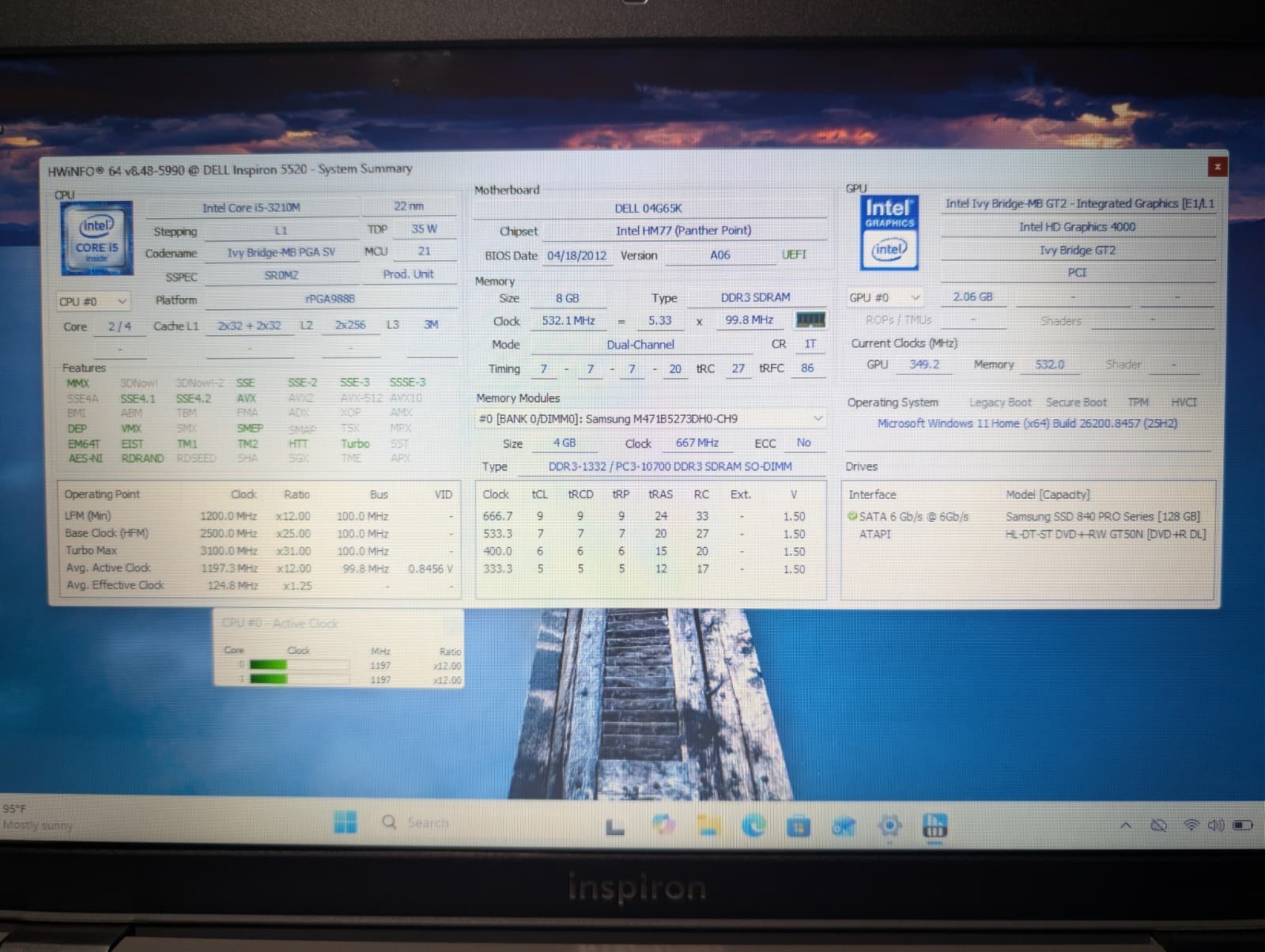The image size is (1265, 952).
Task: Click the Turbo Max operating point row
Action: coord(259,550)
